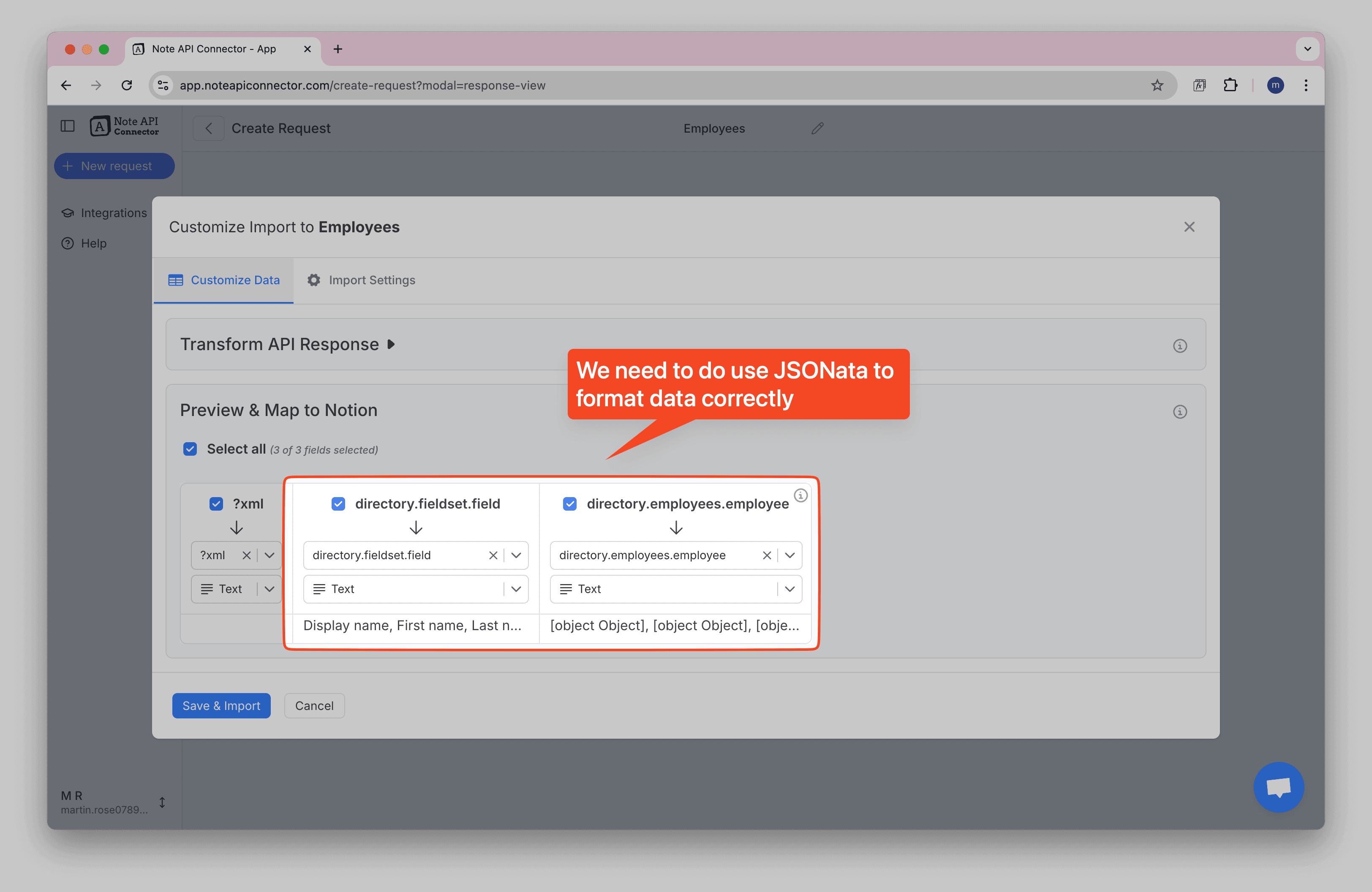Uncheck the directory.employees.employee checkbox
Image resolution: width=1372 pixels, height=892 pixels.
(x=569, y=503)
